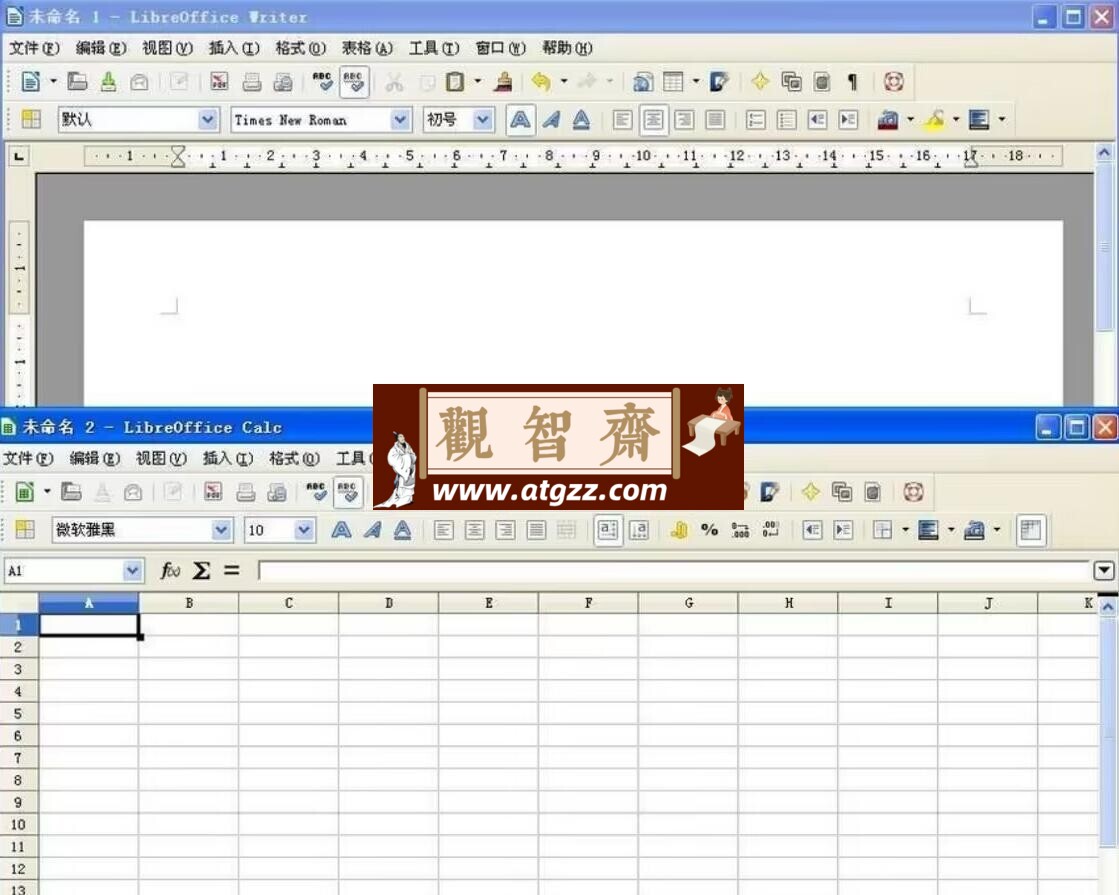Open font color dropdown arrow in Writer
The image size is (1119, 895).
tap(910, 119)
